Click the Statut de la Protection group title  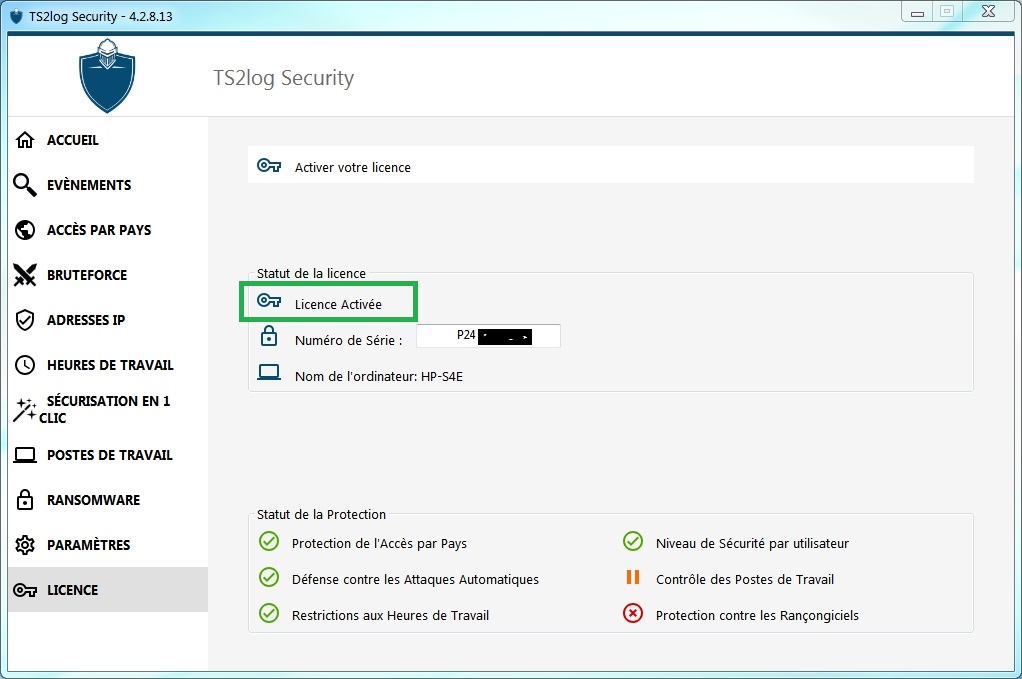[321, 514]
